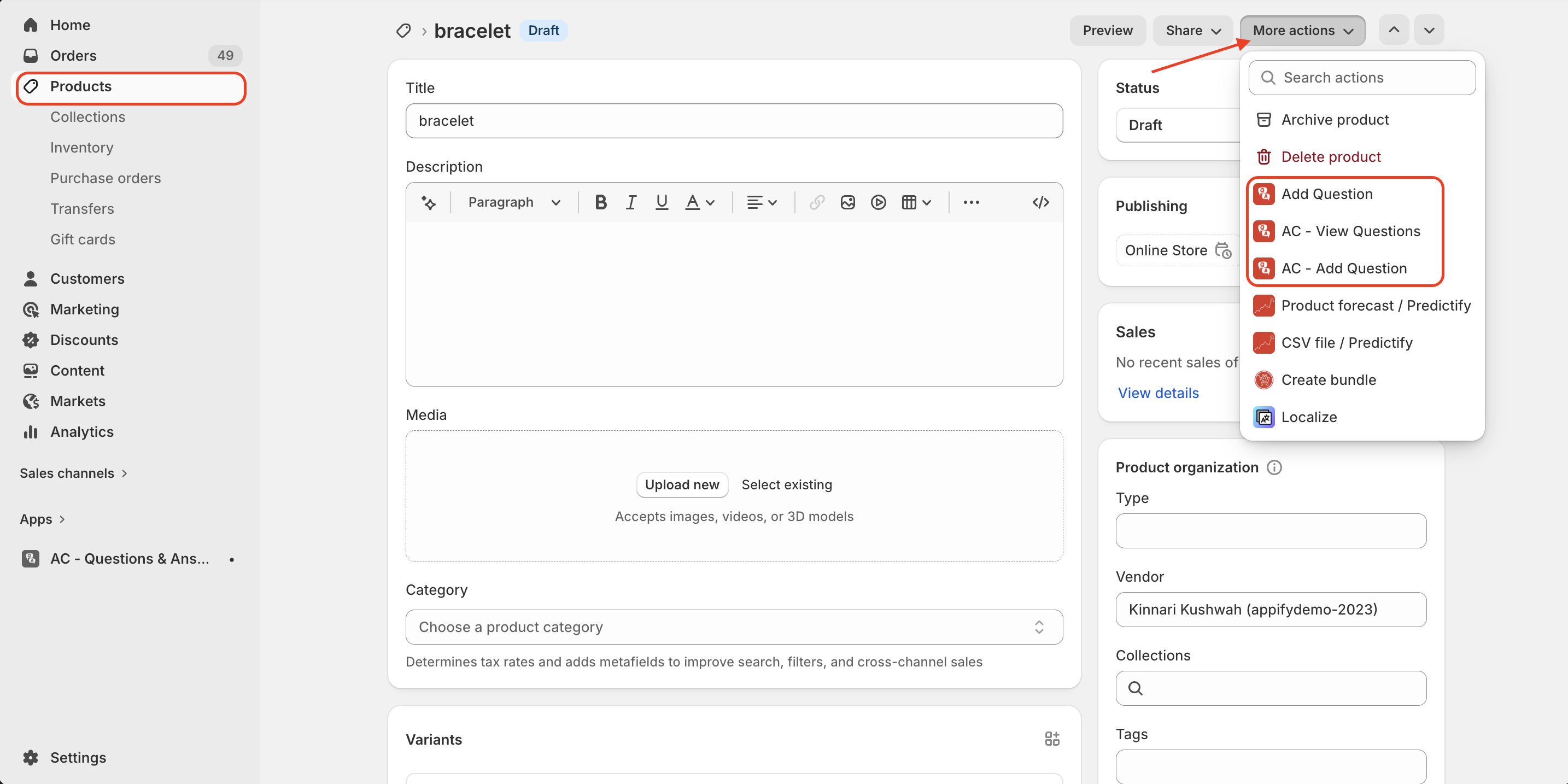Click the three-dots more formatting icon

pyautogui.click(x=971, y=202)
